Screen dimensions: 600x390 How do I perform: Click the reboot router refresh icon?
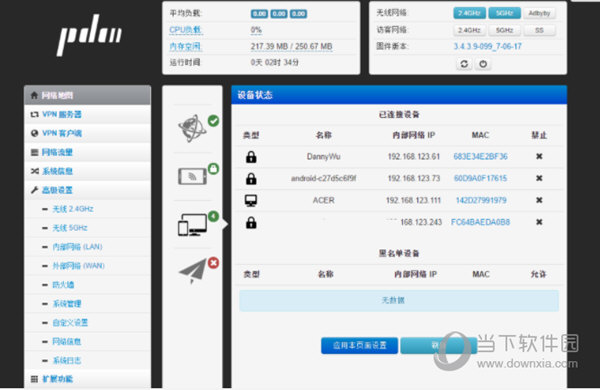pyautogui.click(x=464, y=64)
